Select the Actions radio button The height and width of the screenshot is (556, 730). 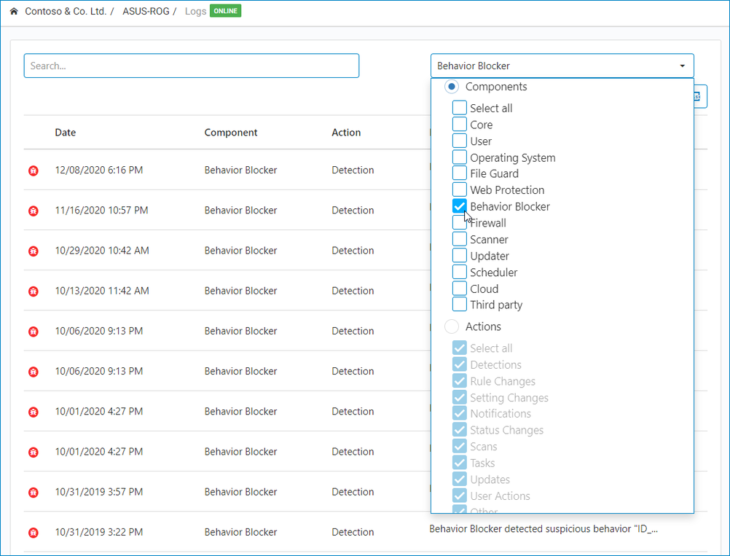451,326
